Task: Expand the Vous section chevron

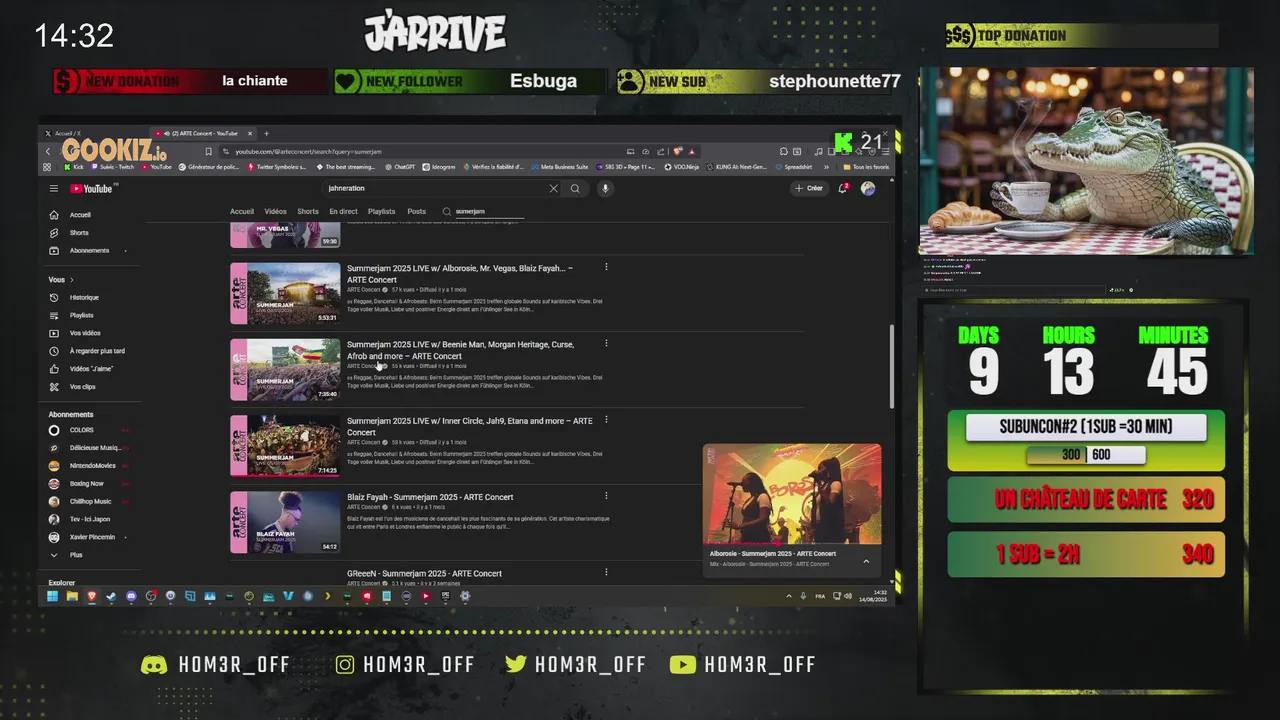Action: pos(72,280)
